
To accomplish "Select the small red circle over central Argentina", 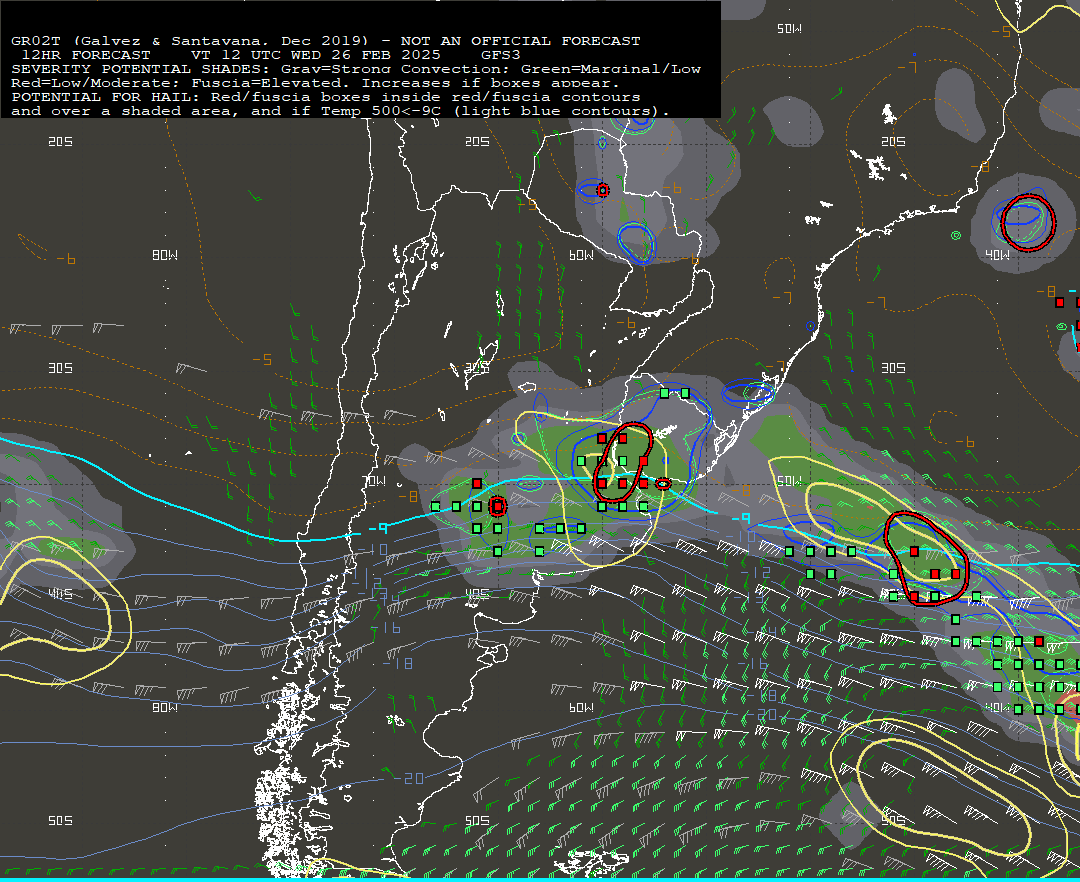I will click(498, 507).
